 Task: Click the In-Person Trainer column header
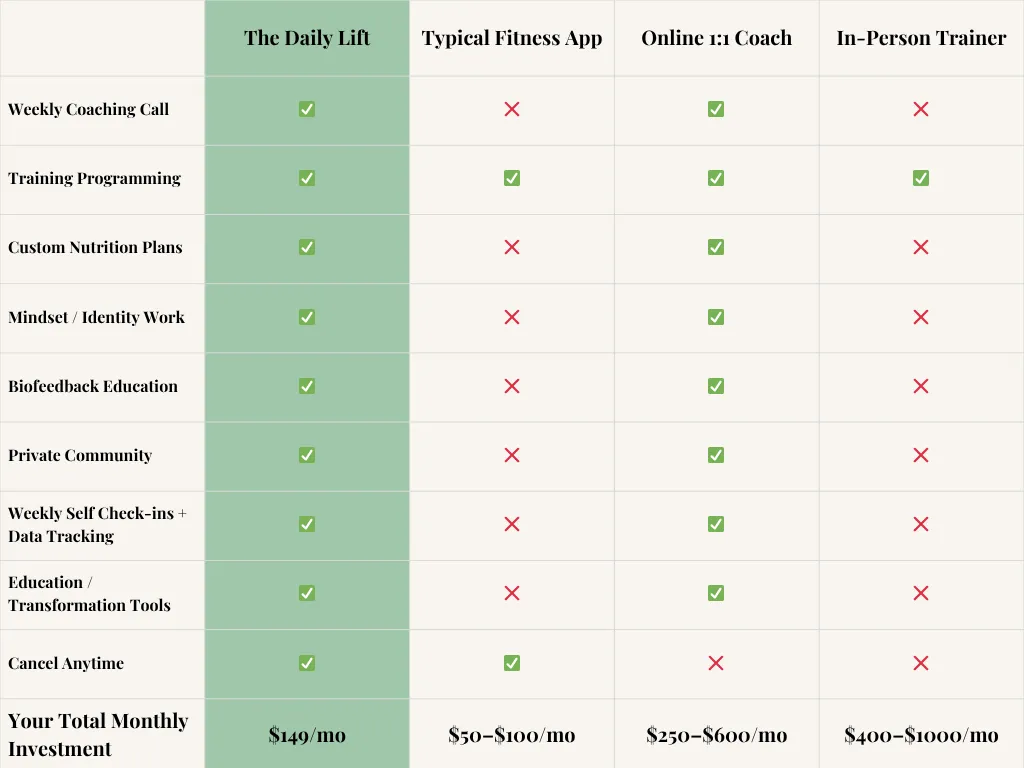(x=921, y=38)
